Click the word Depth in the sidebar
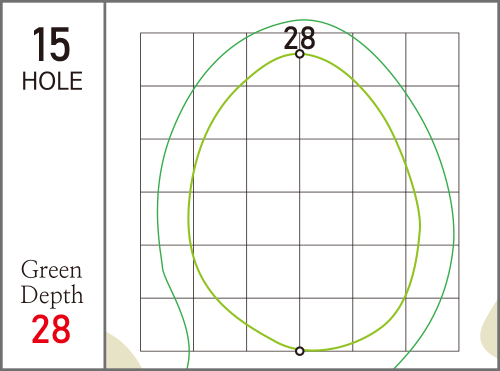The width and height of the screenshot is (500, 371). coord(52,295)
